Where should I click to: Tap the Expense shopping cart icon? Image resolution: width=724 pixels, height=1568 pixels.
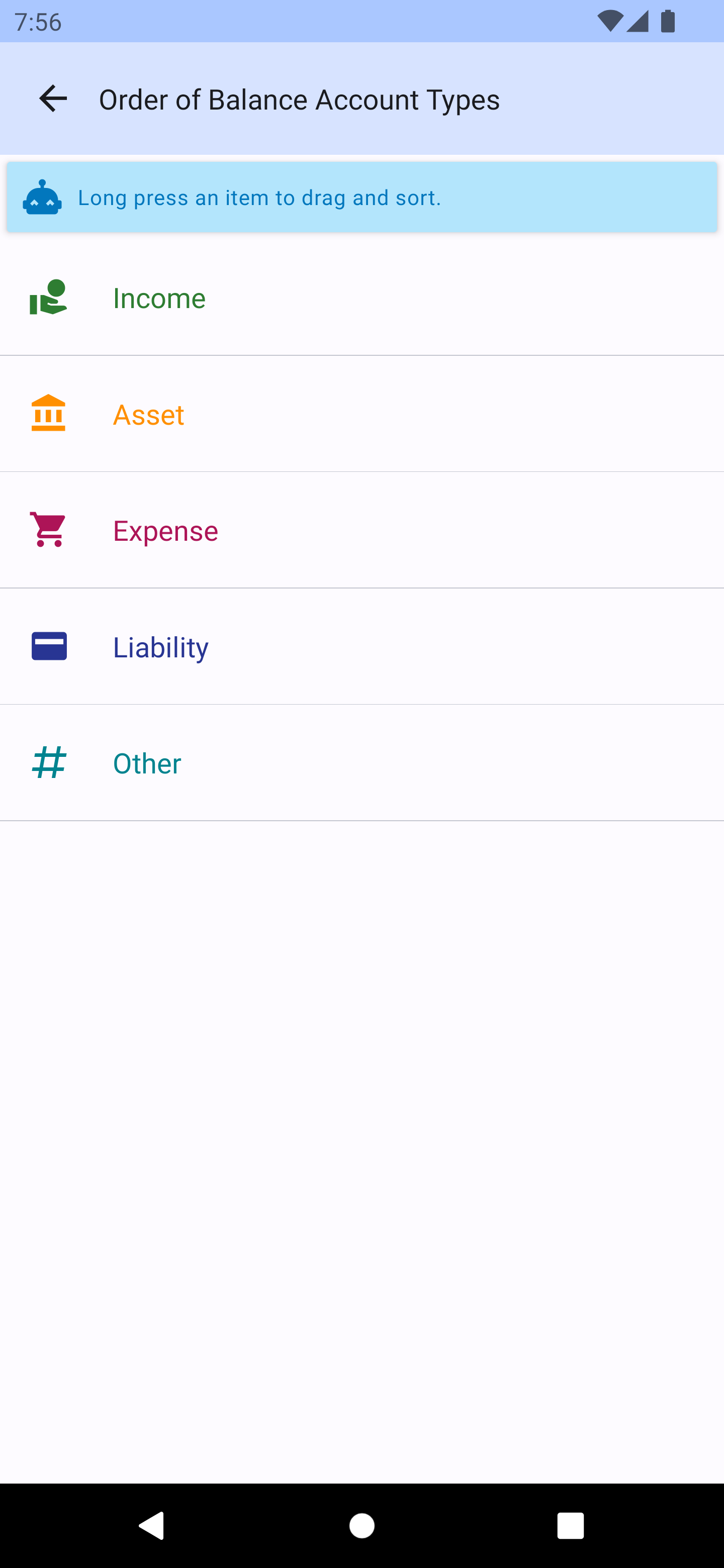48,530
